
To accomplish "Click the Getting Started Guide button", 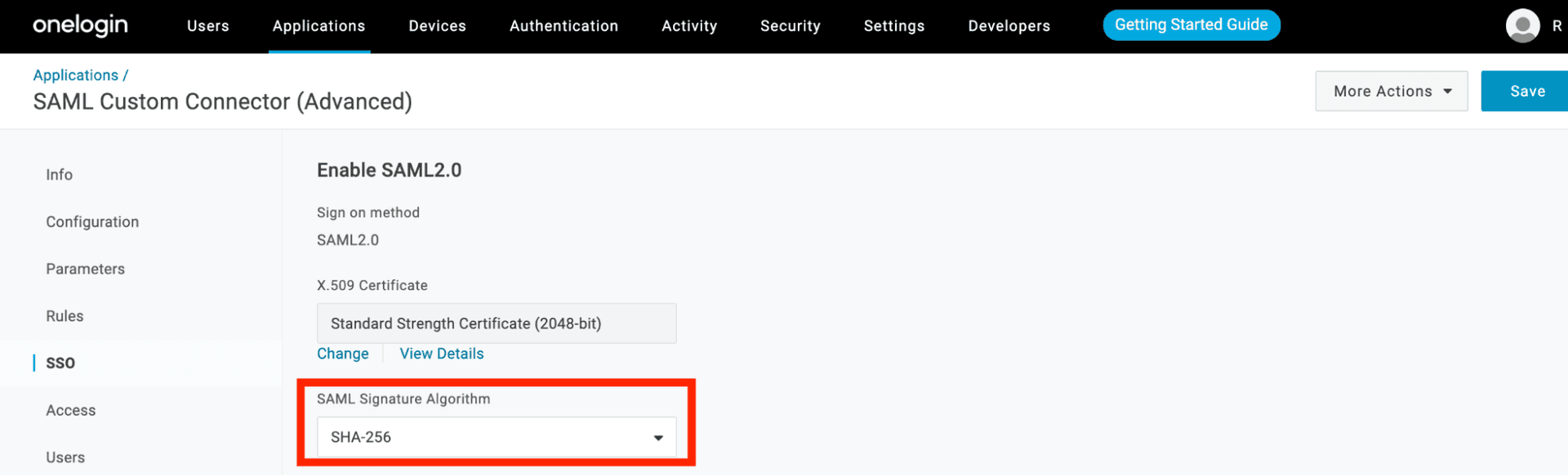I will pos(1191,25).
